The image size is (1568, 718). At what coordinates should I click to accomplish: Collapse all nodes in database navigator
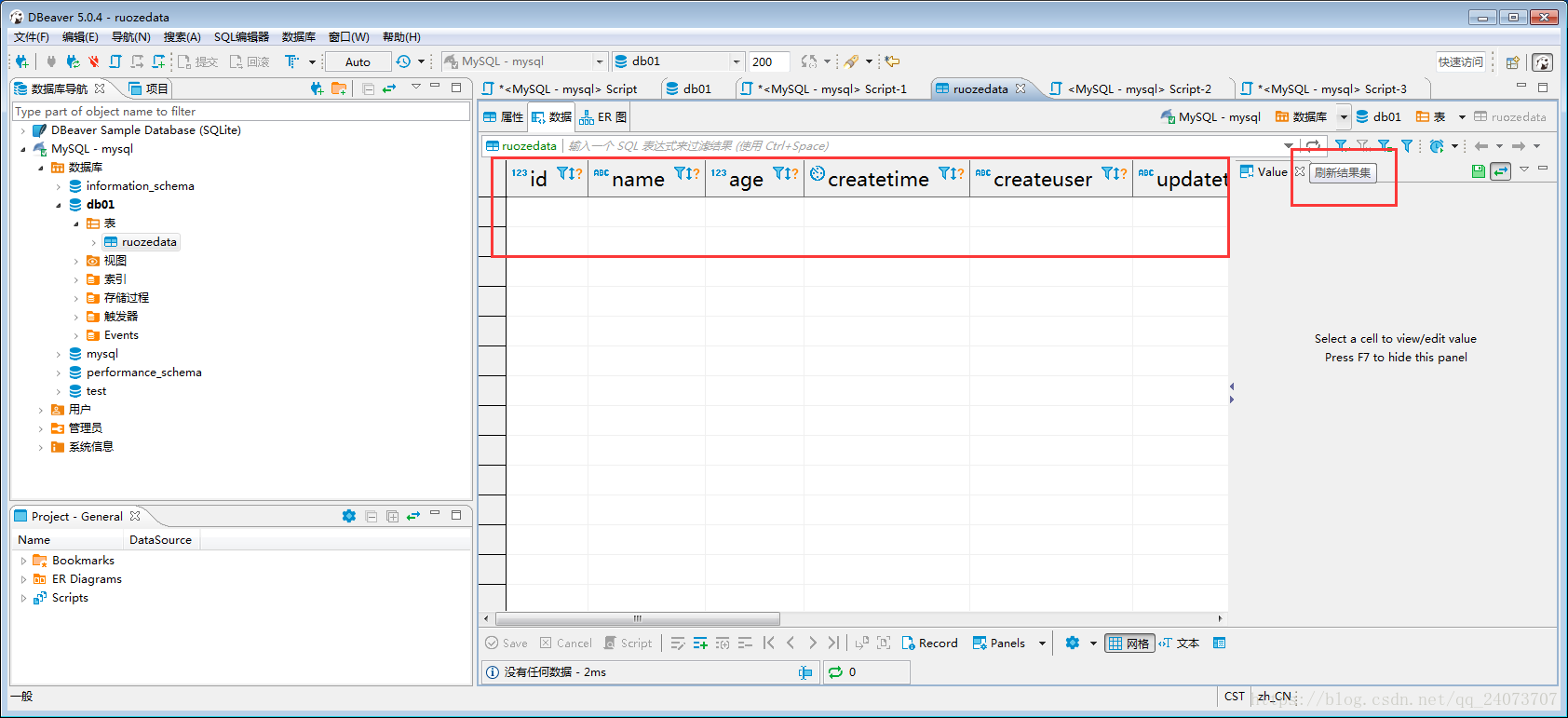[369, 88]
